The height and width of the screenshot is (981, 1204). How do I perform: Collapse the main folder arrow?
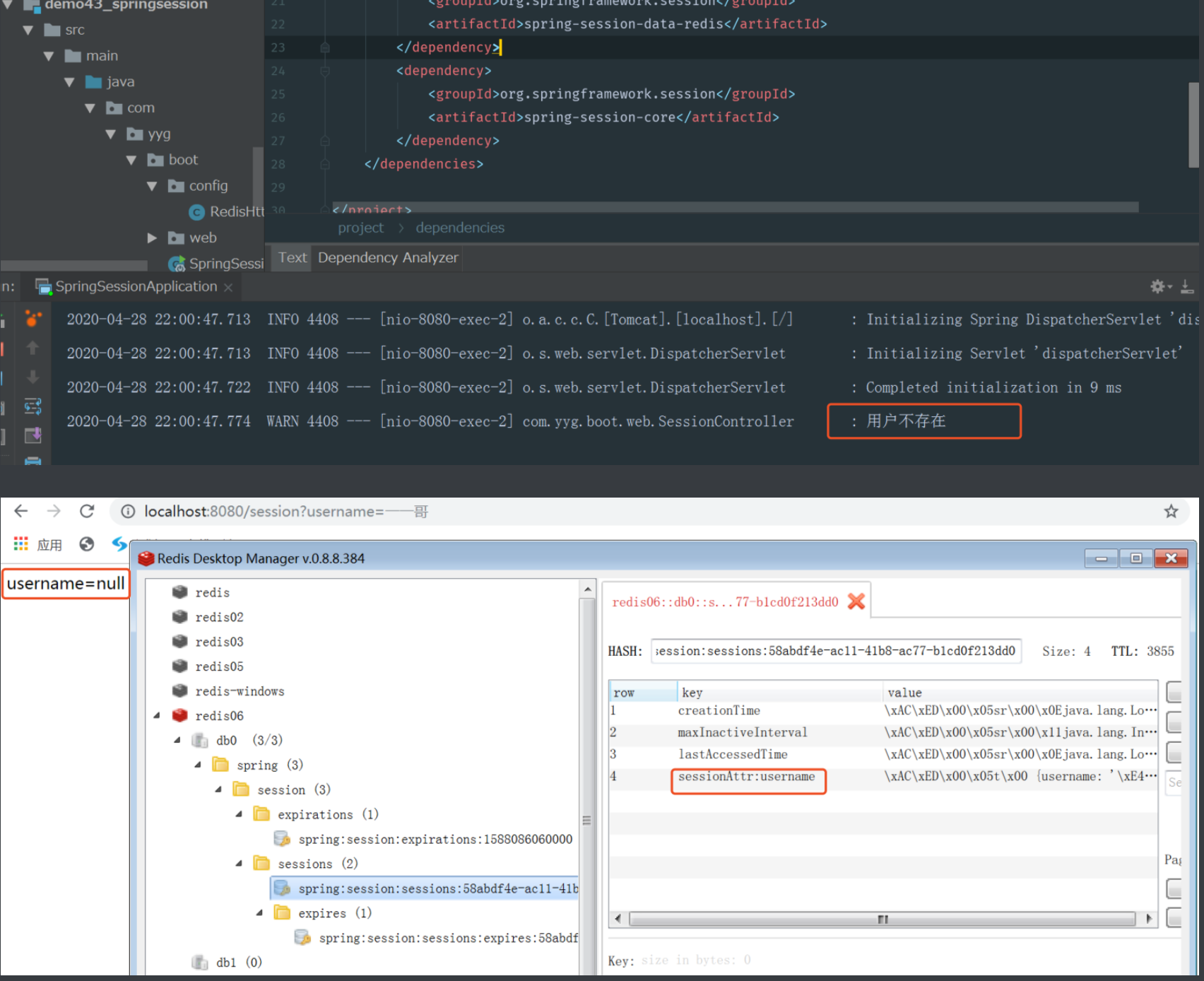pyautogui.click(x=49, y=57)
